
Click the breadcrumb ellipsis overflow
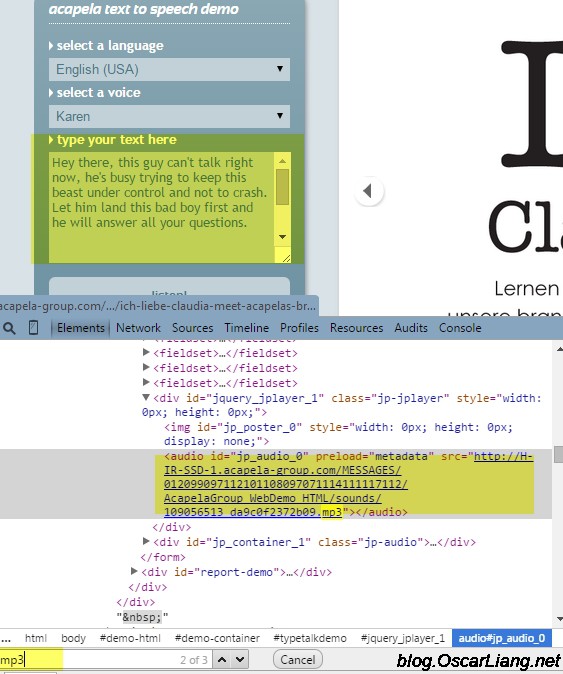click(x=6, y=638)
